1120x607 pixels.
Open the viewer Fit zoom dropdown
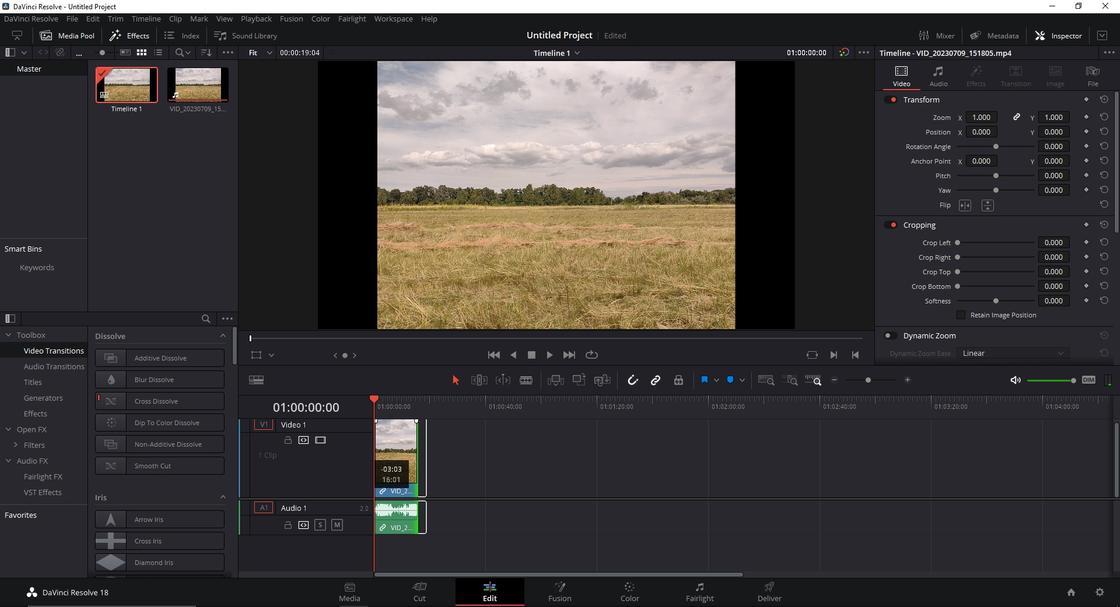click(x=260, y=53)
